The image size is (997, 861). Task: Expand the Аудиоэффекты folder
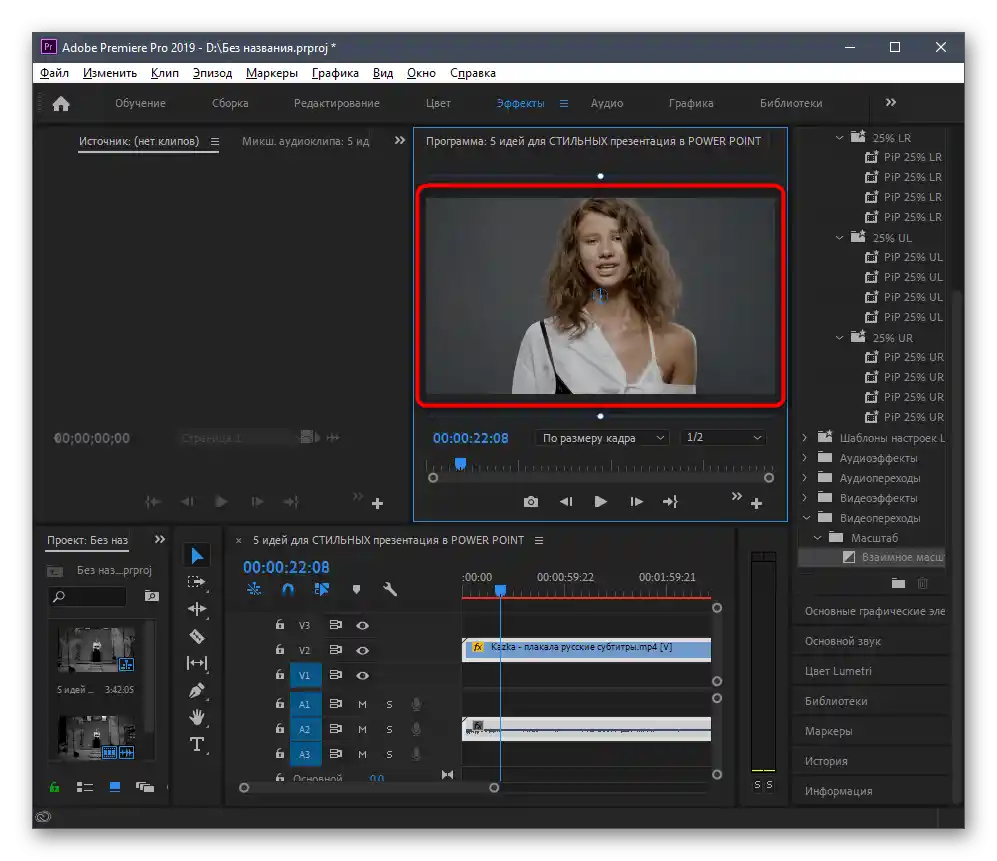click(806, 458)
